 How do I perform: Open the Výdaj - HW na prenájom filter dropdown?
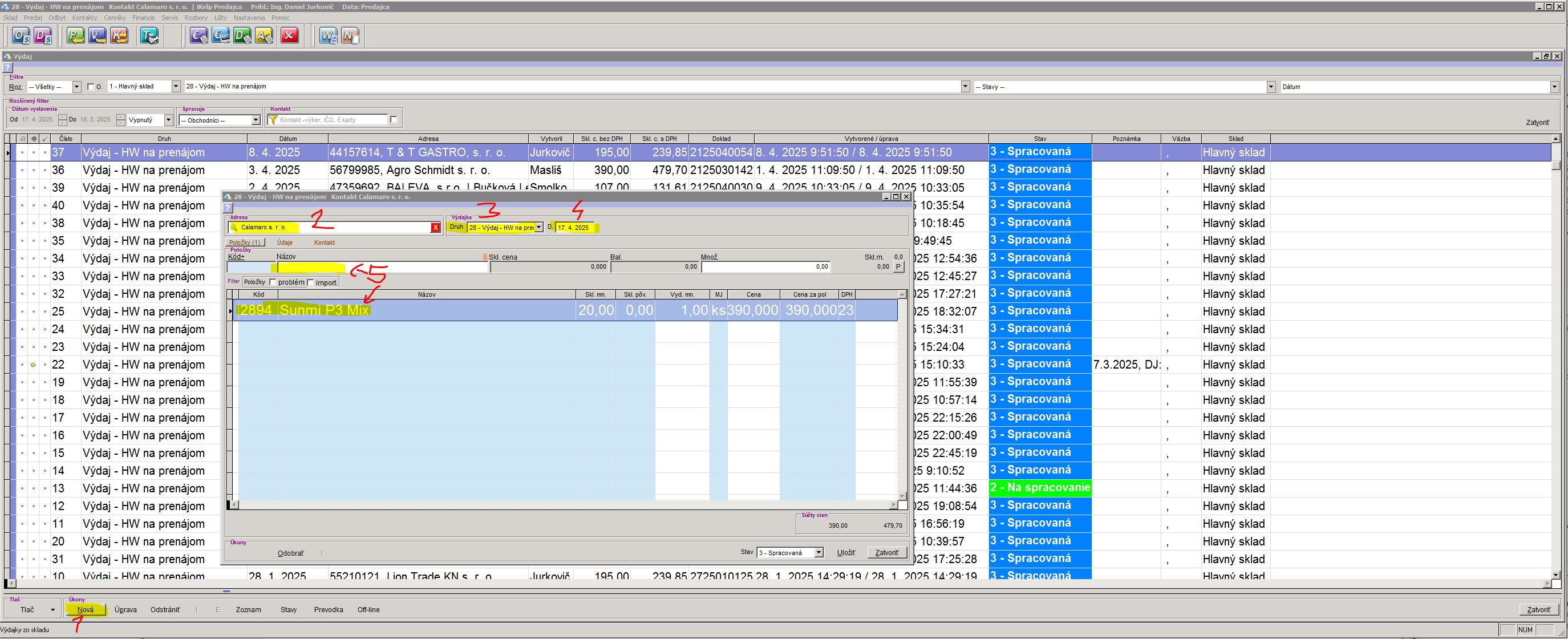click(x=966, y=86)
